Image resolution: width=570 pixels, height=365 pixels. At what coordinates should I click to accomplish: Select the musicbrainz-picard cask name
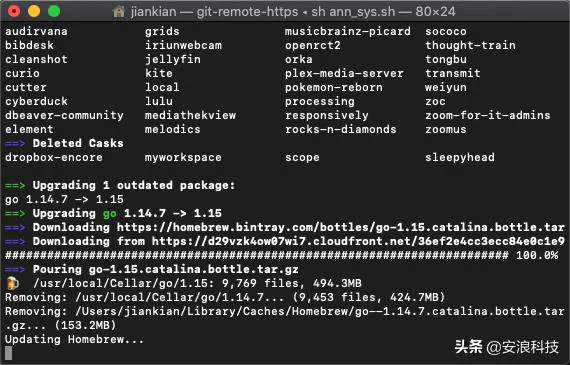coord(348,32)
